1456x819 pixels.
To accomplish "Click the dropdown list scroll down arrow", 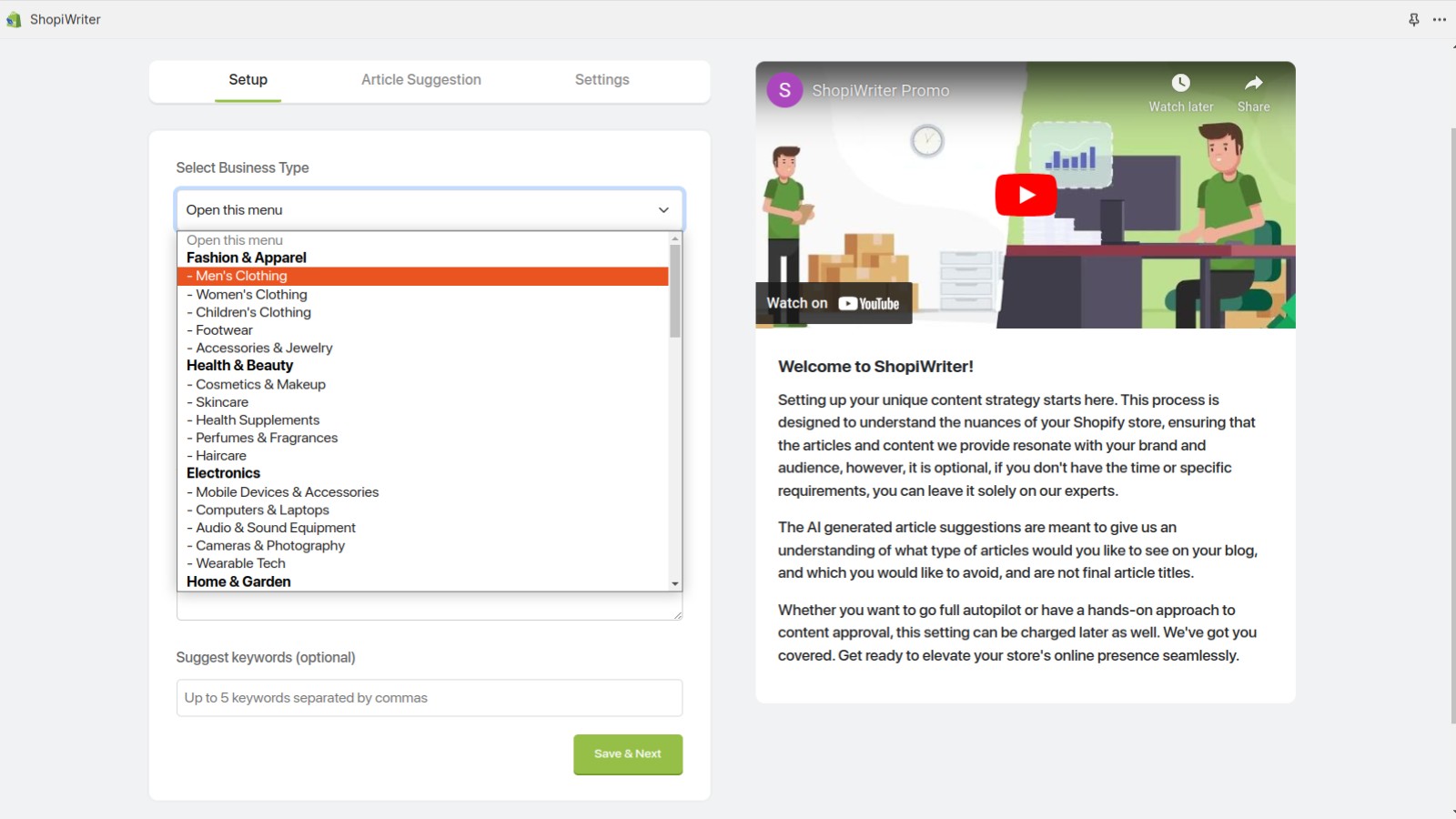I will coord(675,584).
